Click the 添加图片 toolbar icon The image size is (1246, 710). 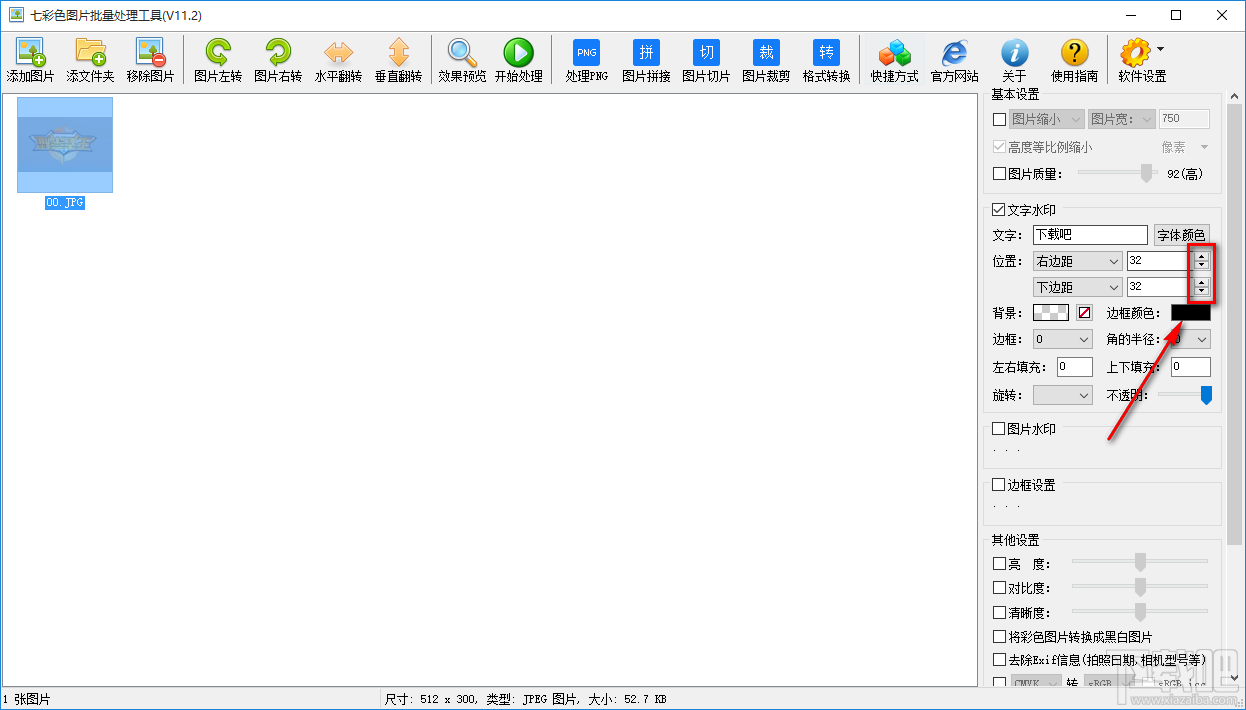click(30, 53)
